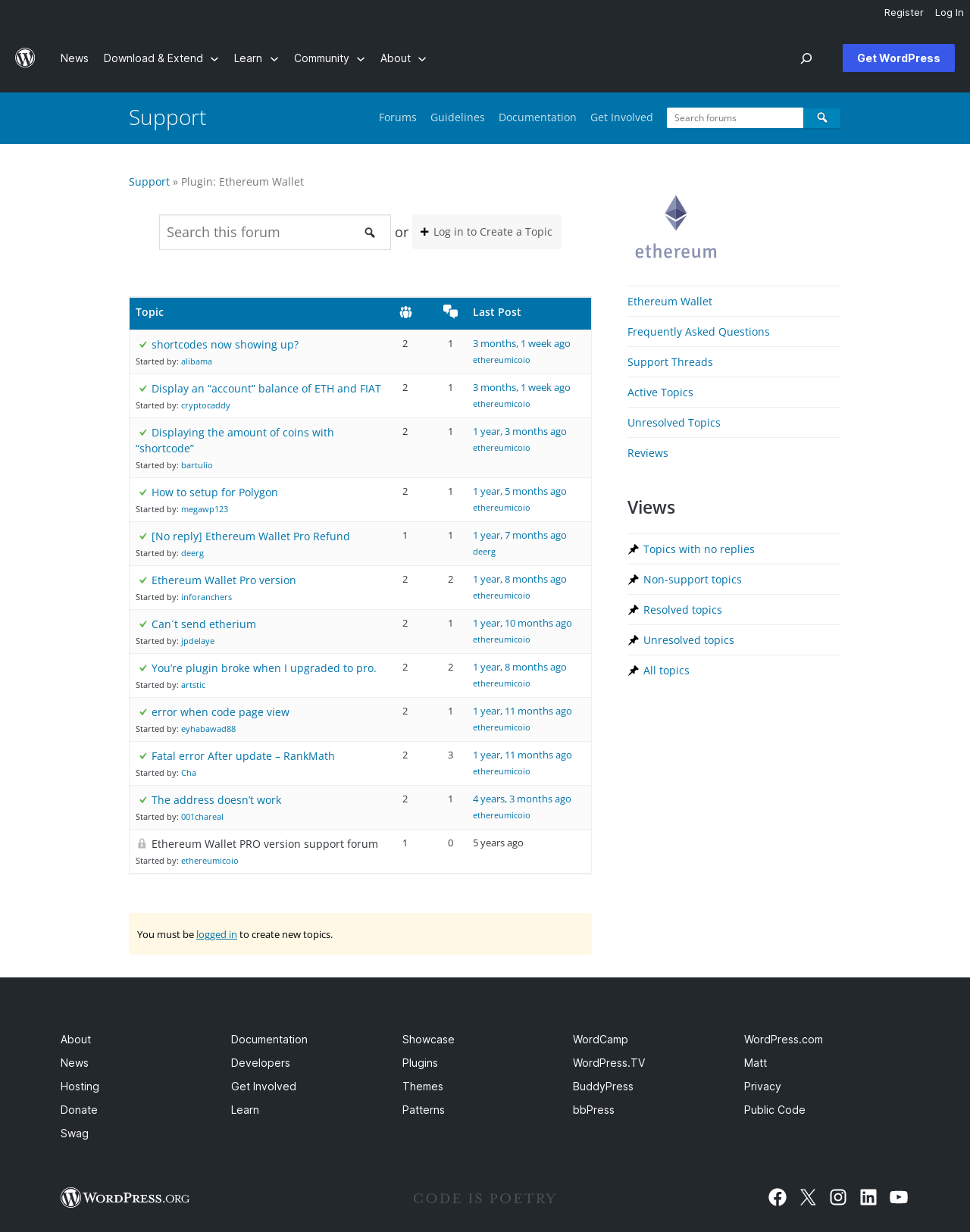The image size is (970, 1232).
Task: Click the replies column speech bubbles icon
Action: tap(450, 311)
